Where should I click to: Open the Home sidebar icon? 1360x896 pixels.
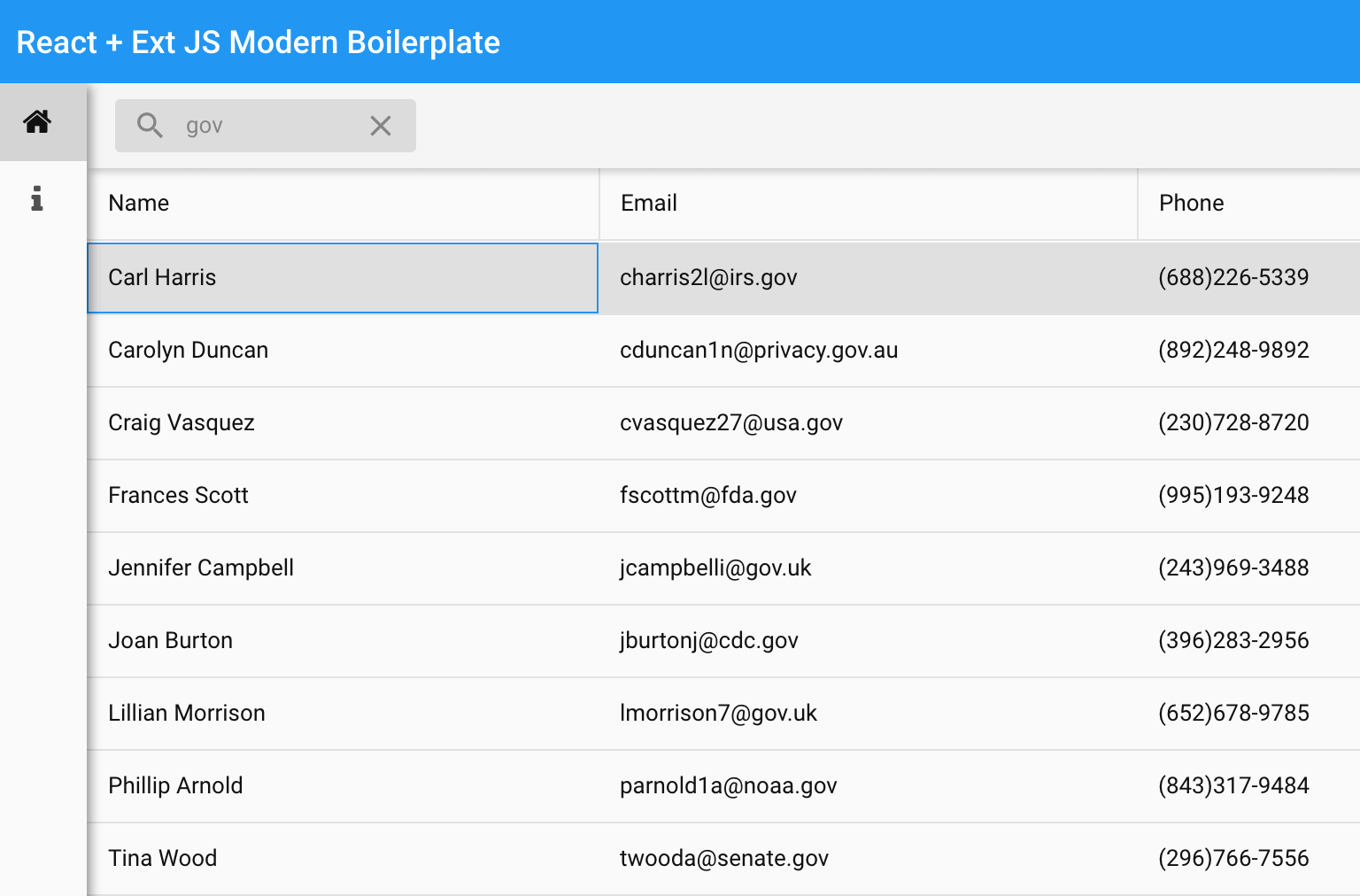pyautogui.click(x=37, y=122)
